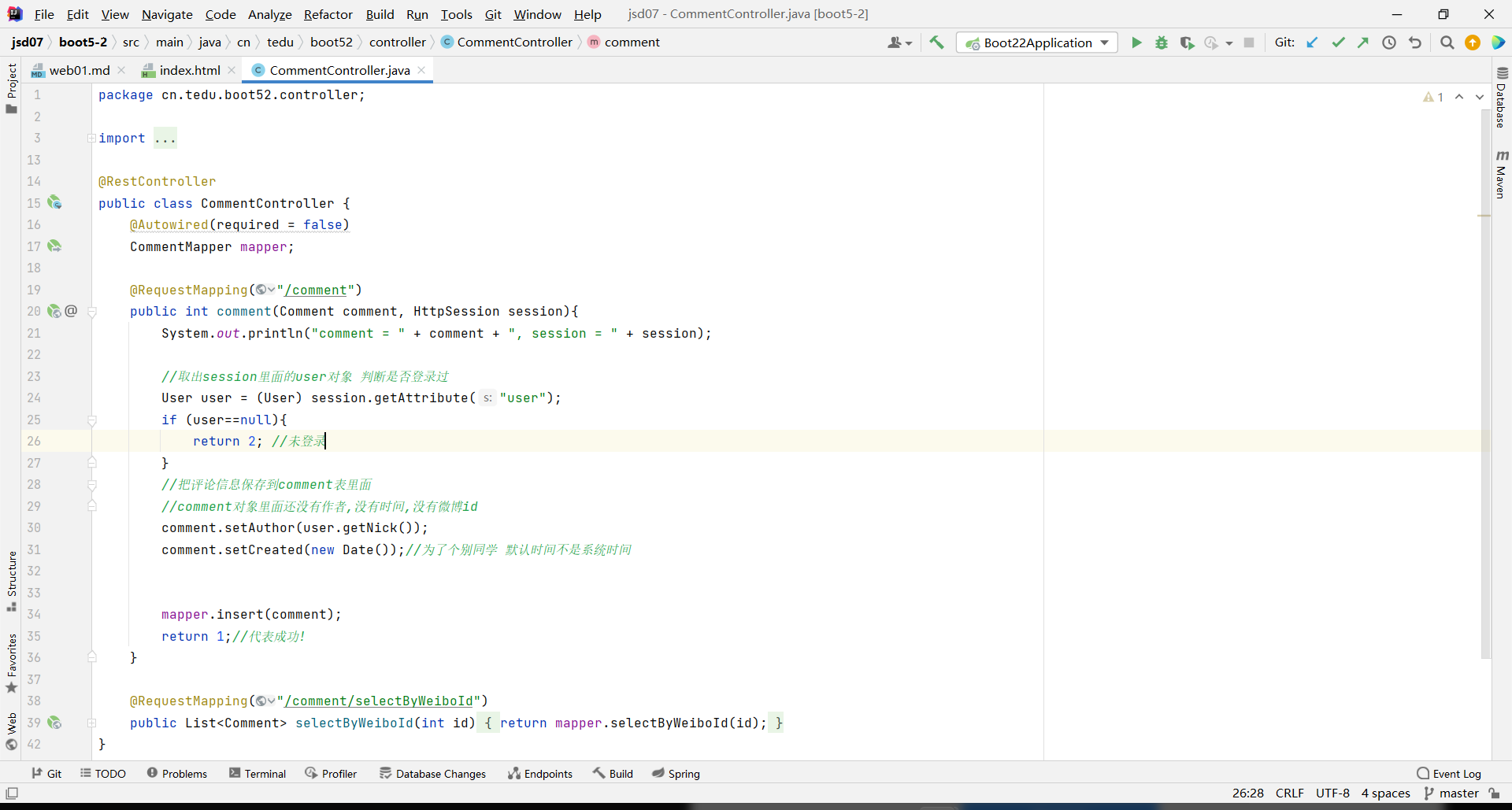Toggle the Maven tool window
The image size is (1512, 810).
pos(1502,174)
